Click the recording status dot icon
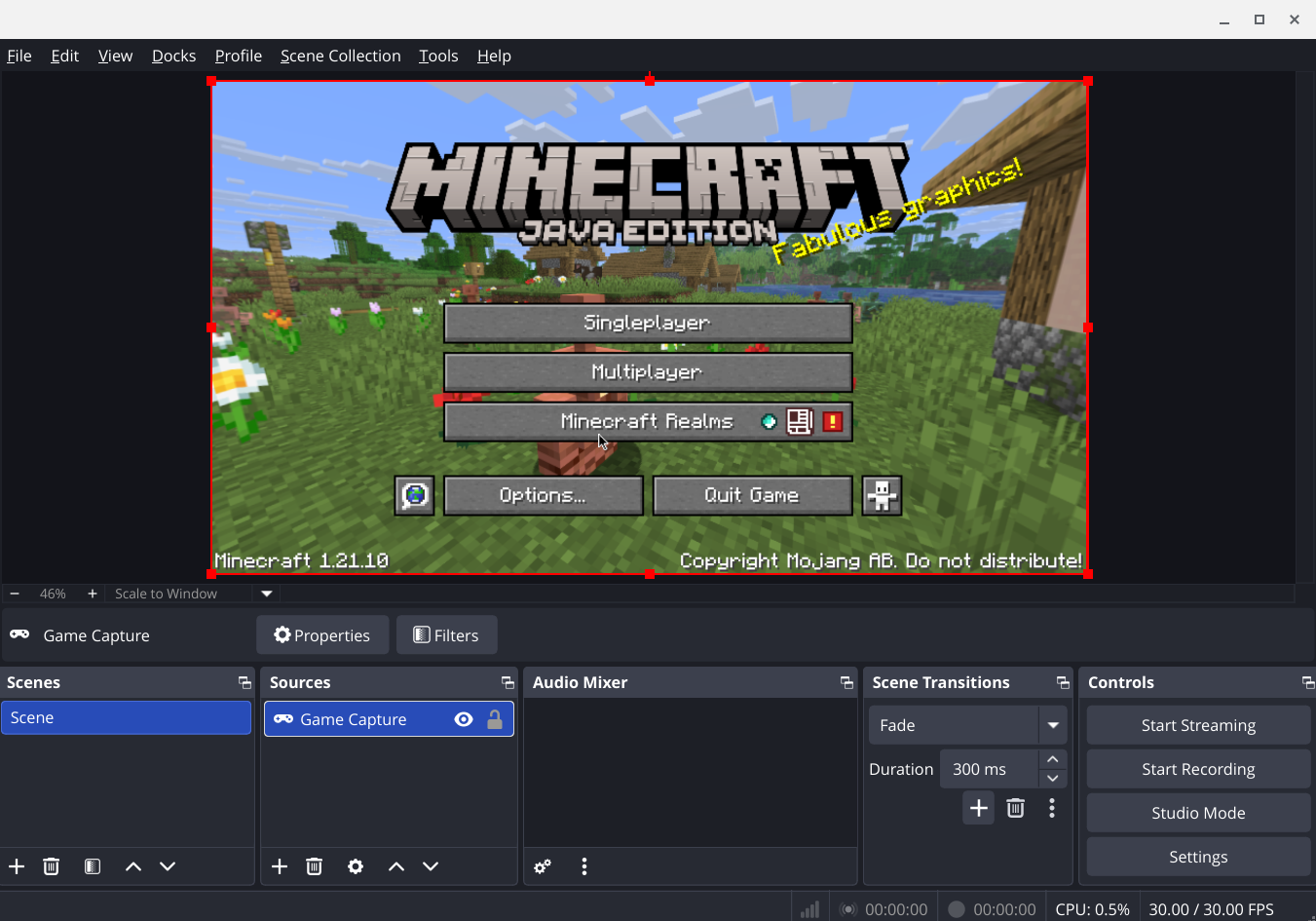The width and height of the screenshot is (1316, 921). [957, 909]
